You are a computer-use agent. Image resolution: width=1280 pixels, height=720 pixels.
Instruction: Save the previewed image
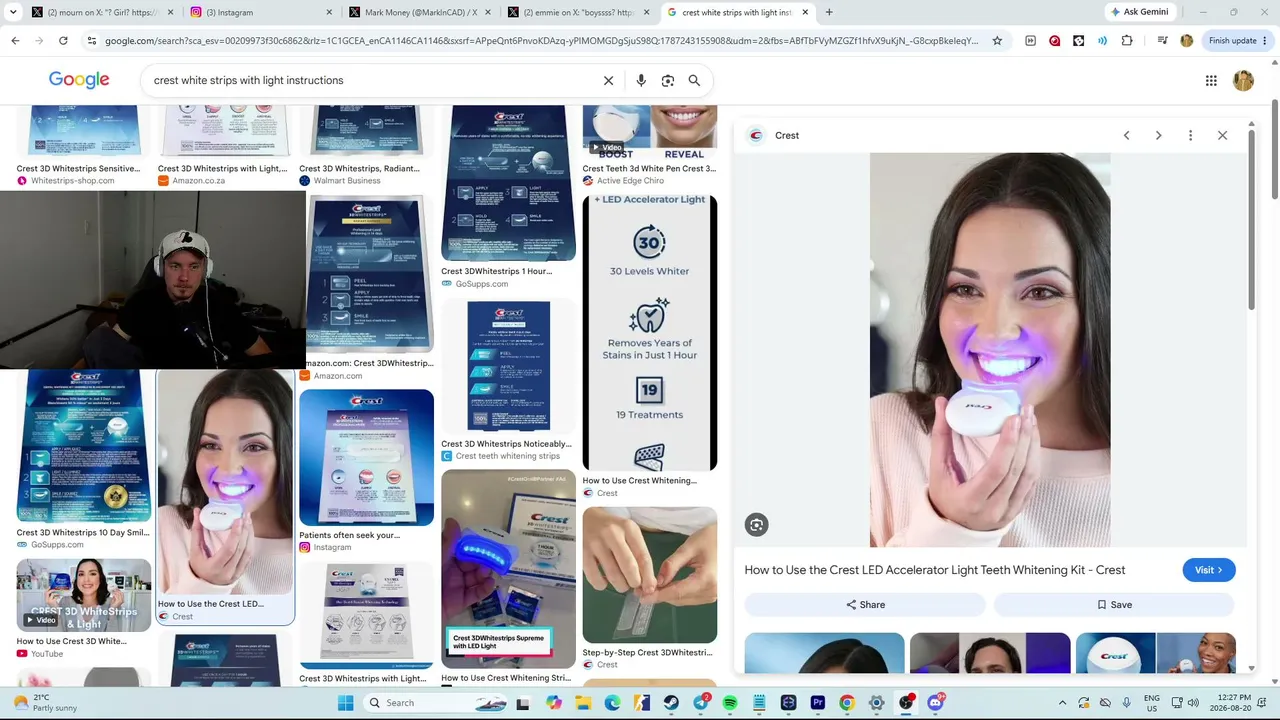[1114, 605]
